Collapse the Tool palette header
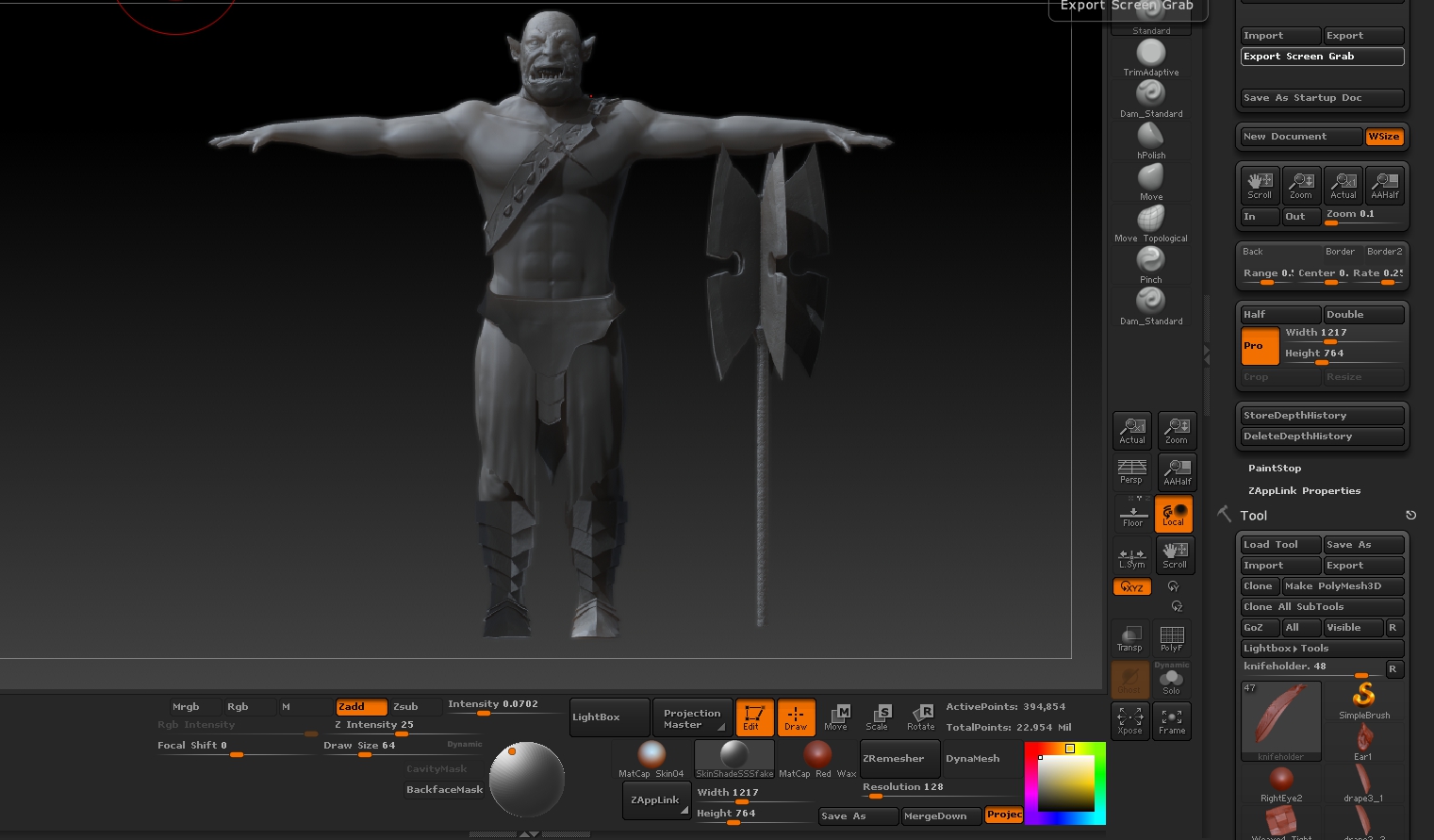The height and width of the screenshot is (840, 1434). tap(1254, 516)
